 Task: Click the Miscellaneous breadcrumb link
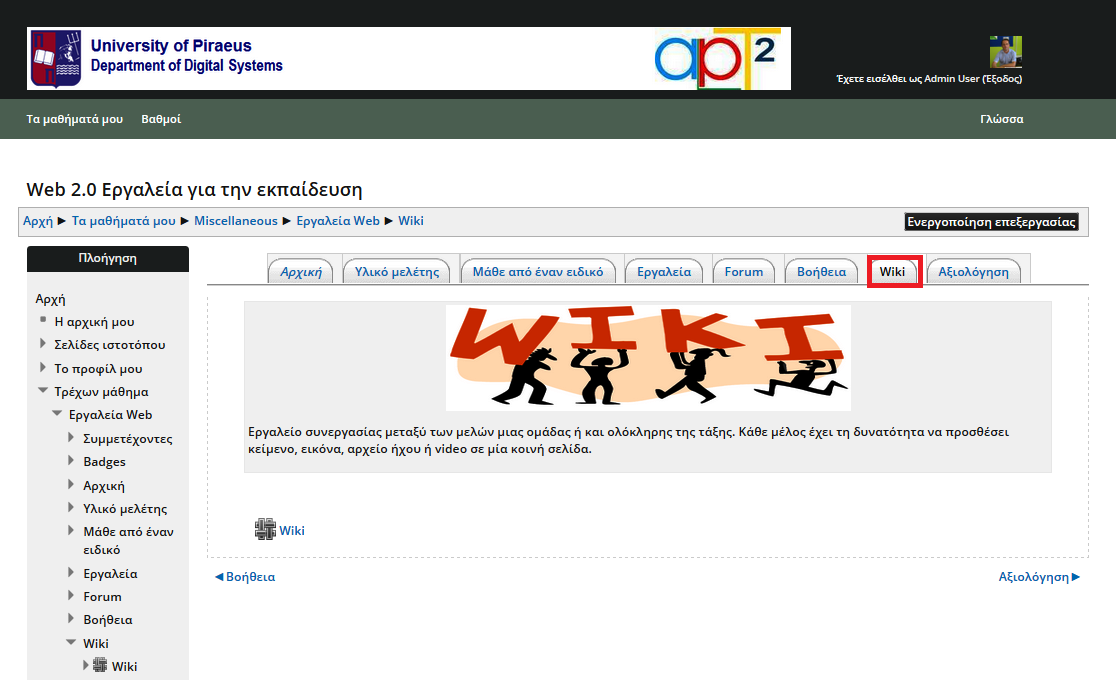pyautogui.click(x=236, y=221)
